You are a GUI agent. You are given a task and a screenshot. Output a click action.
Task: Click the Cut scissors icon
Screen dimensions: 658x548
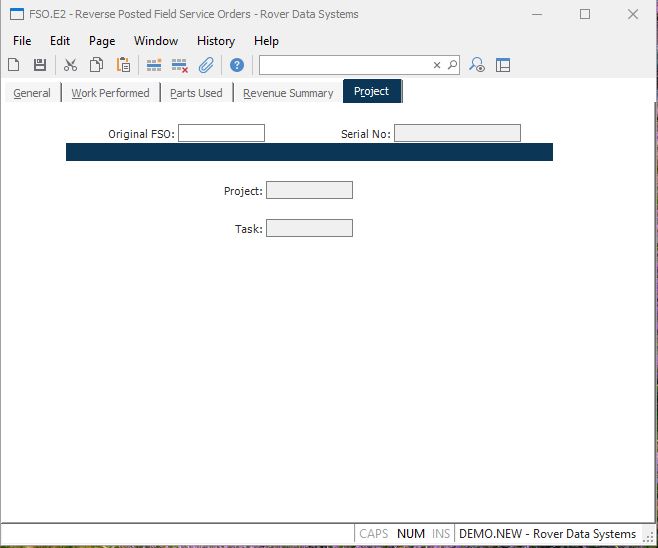tap(70, 65)
